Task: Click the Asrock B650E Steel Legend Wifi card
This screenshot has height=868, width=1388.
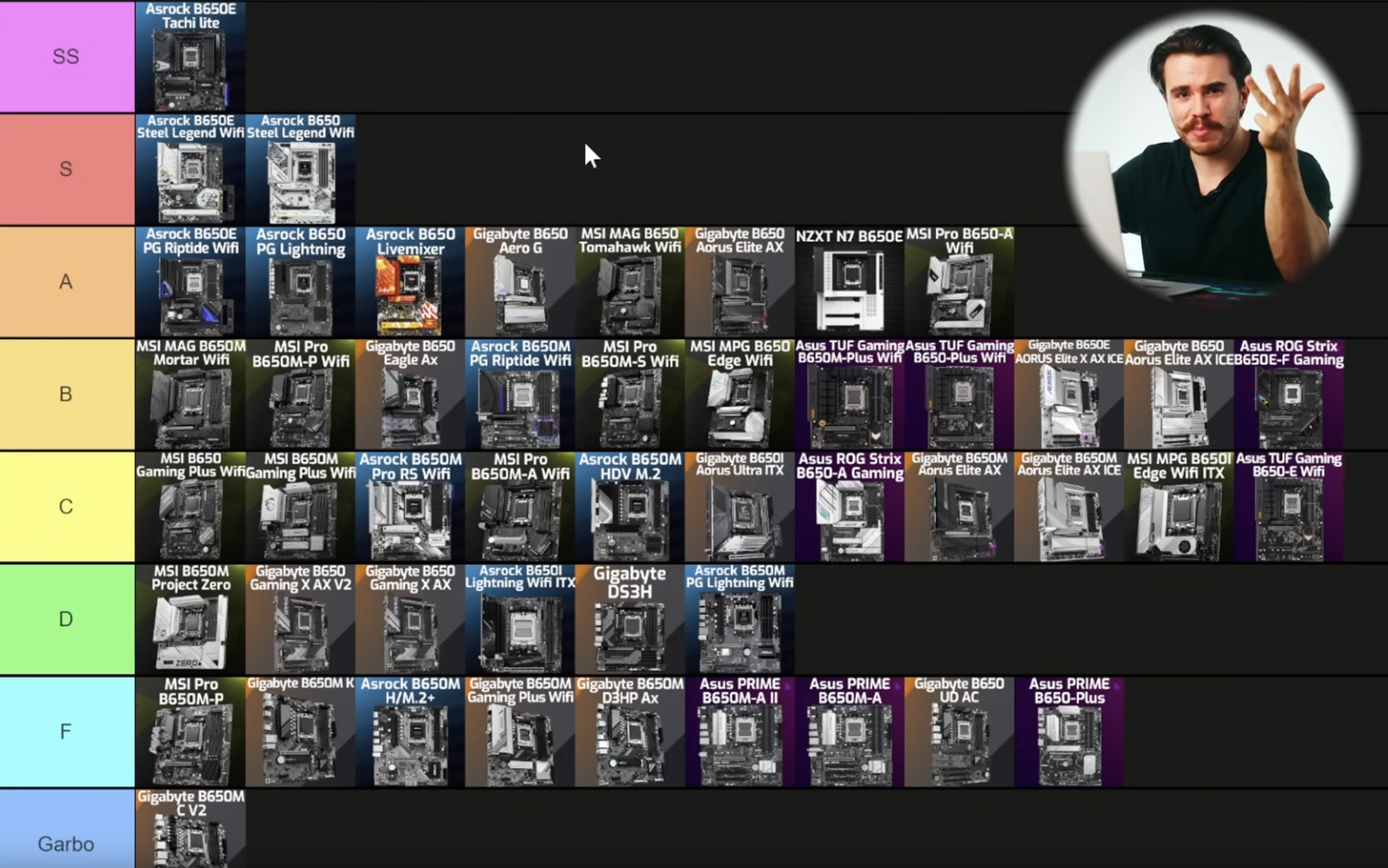Action: tap(190, 169)
